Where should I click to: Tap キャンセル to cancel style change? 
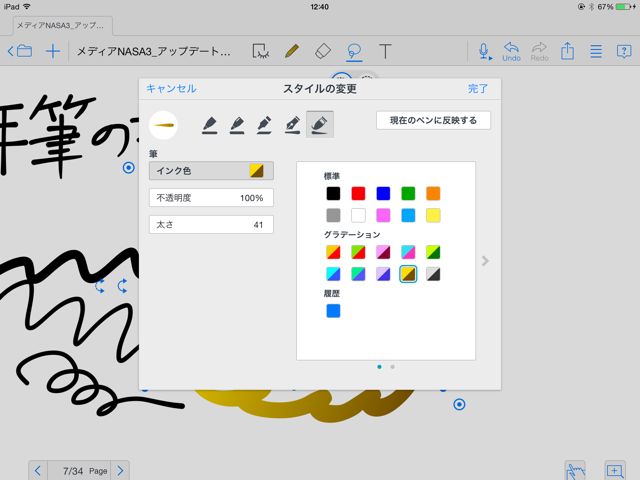pos(171,89)
